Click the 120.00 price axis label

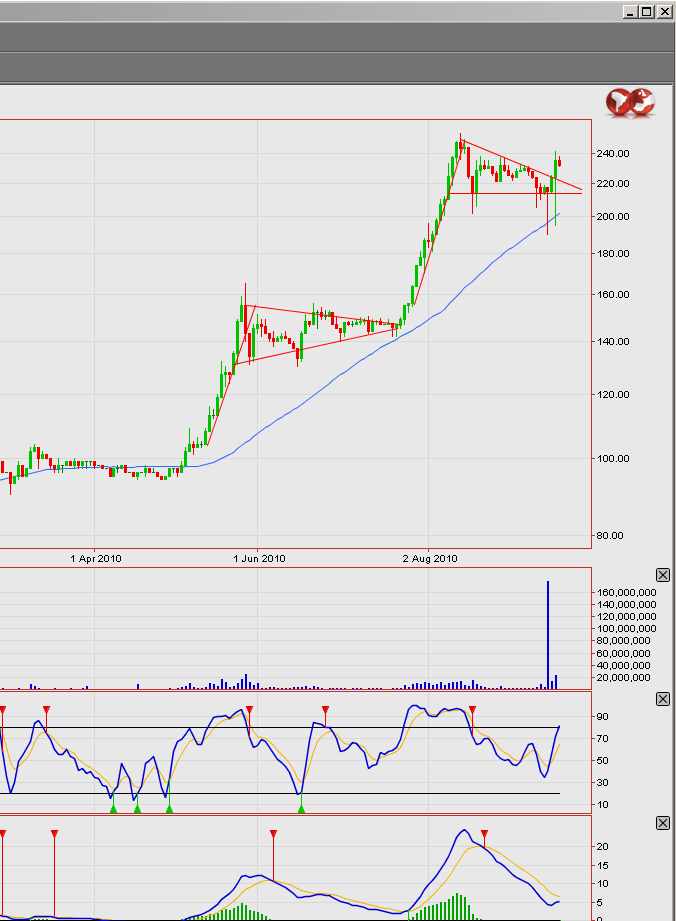pyautogui.click(x=613, y=394)
